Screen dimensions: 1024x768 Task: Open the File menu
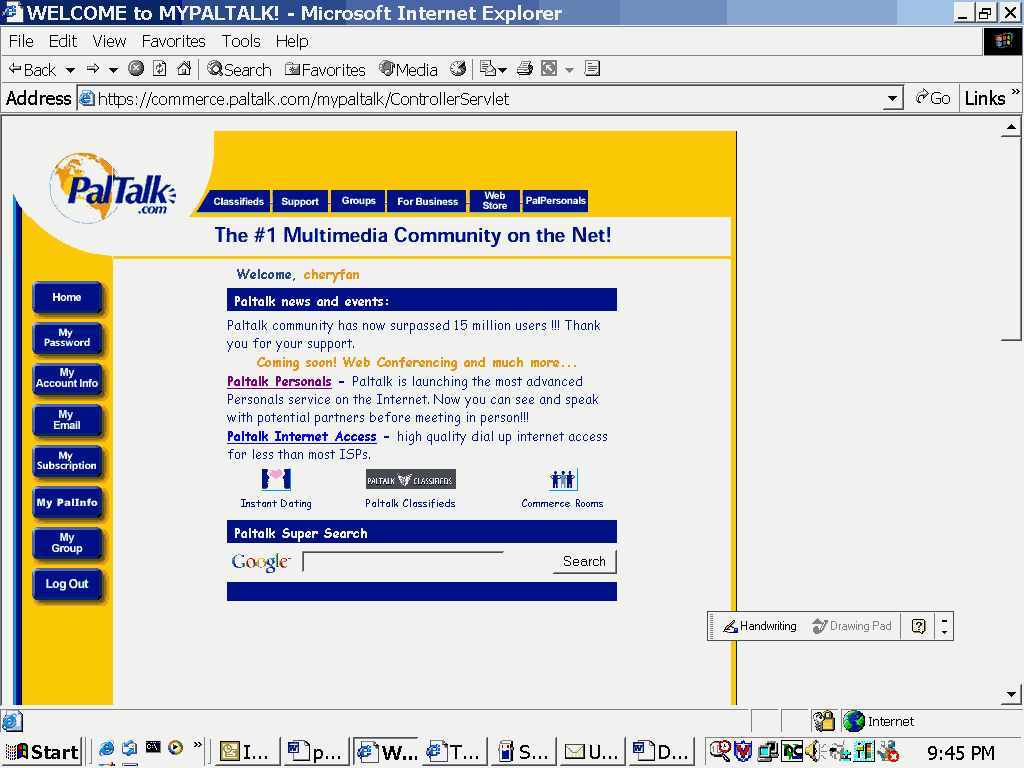pyautogui.click(x=21, y=41)
